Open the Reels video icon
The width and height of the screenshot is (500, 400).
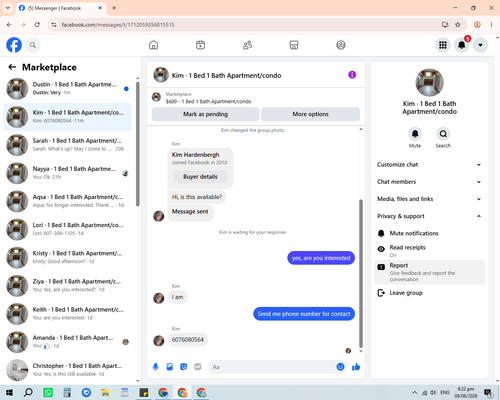point(200,45)
